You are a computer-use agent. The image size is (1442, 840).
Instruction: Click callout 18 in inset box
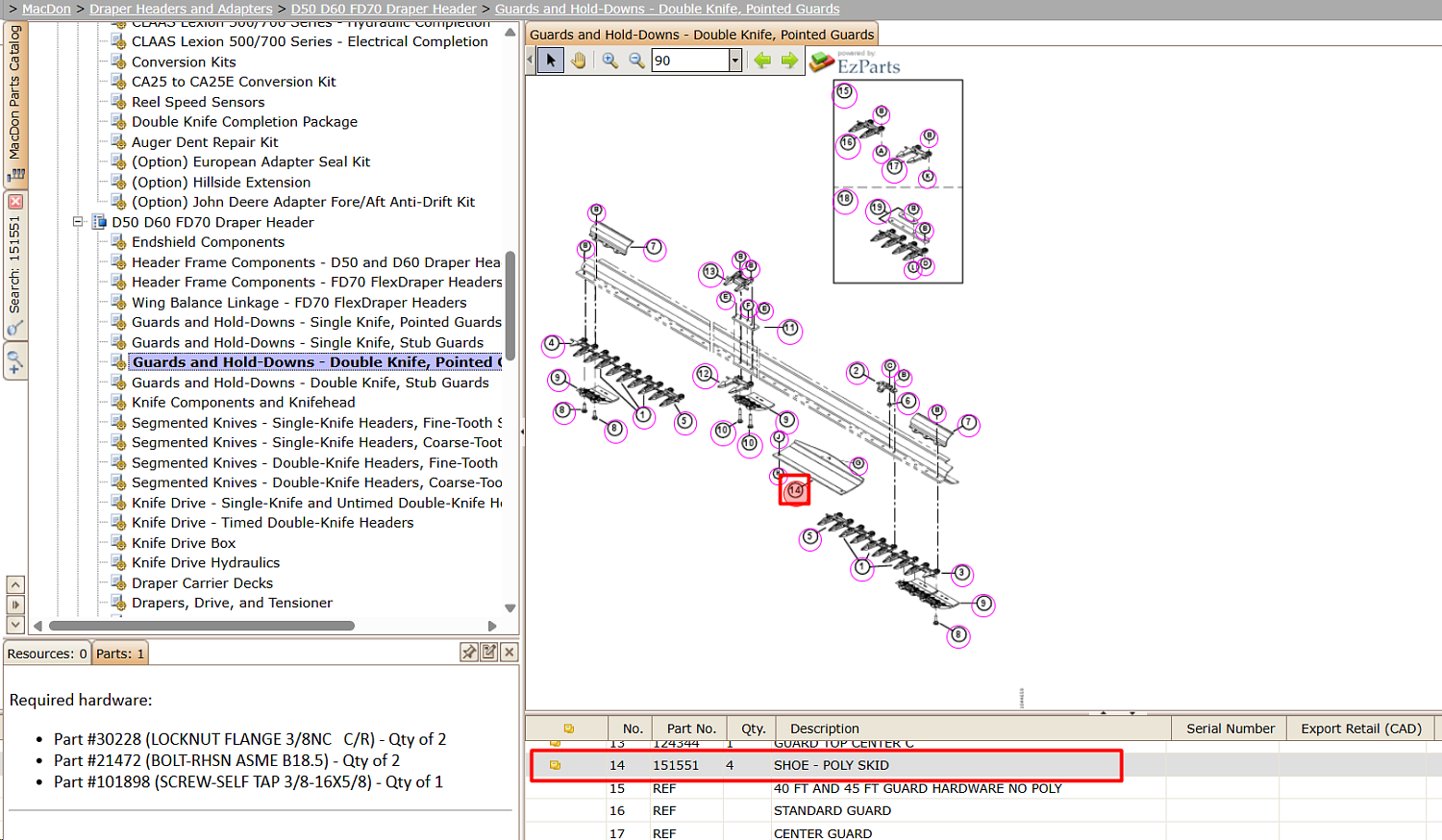(x=845, y=199)
